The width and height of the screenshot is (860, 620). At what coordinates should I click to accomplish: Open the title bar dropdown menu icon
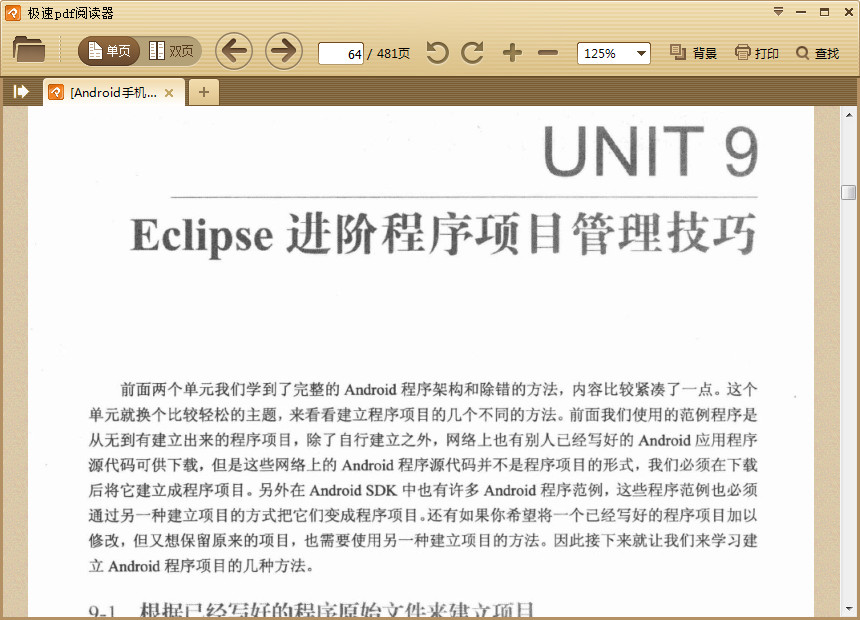click(x=778, y=12)
